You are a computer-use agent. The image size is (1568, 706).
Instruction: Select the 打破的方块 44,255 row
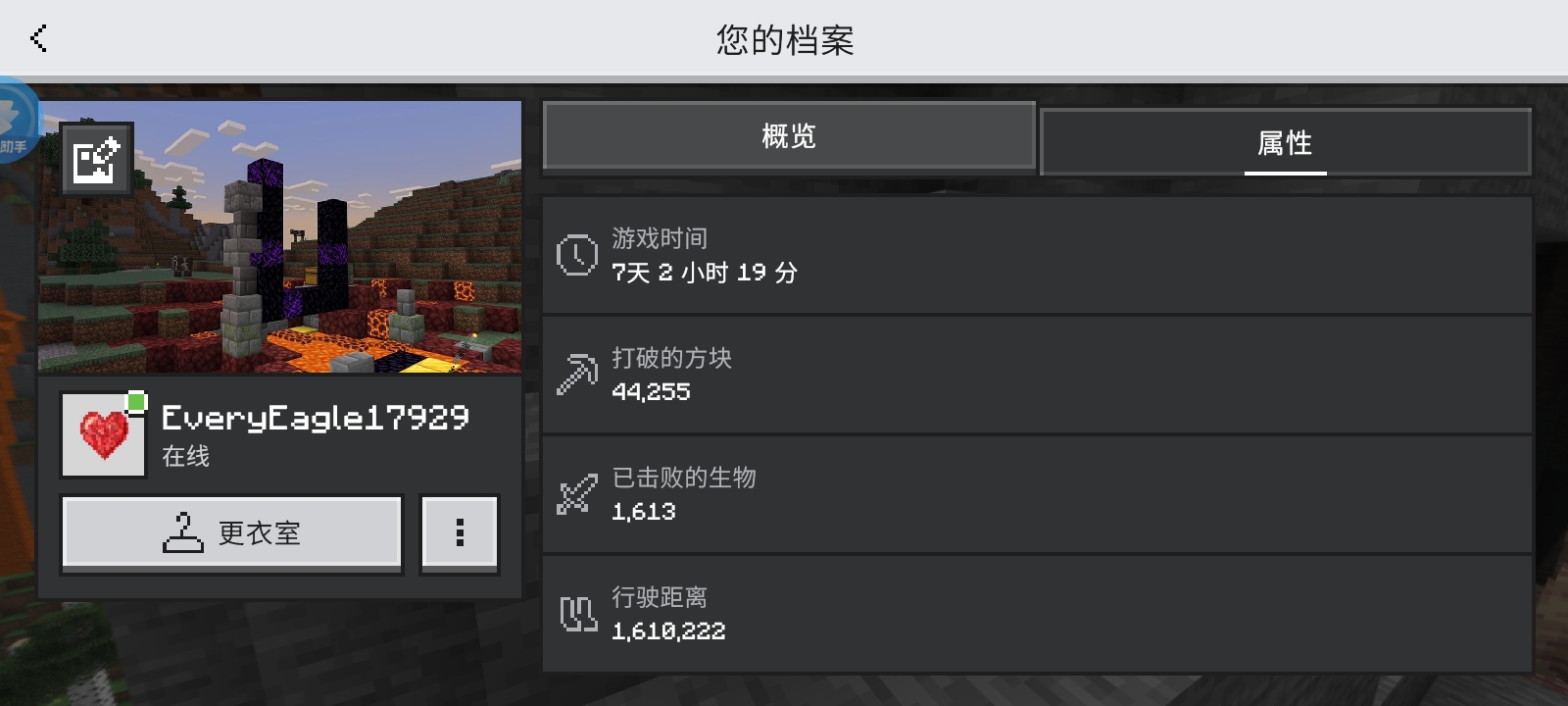[x=1037, y=375]
